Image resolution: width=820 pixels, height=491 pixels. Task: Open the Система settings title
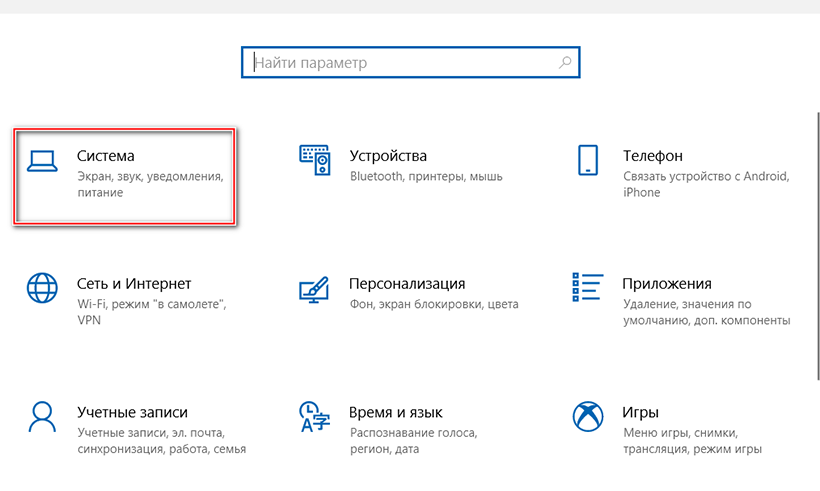coord(105,156)
